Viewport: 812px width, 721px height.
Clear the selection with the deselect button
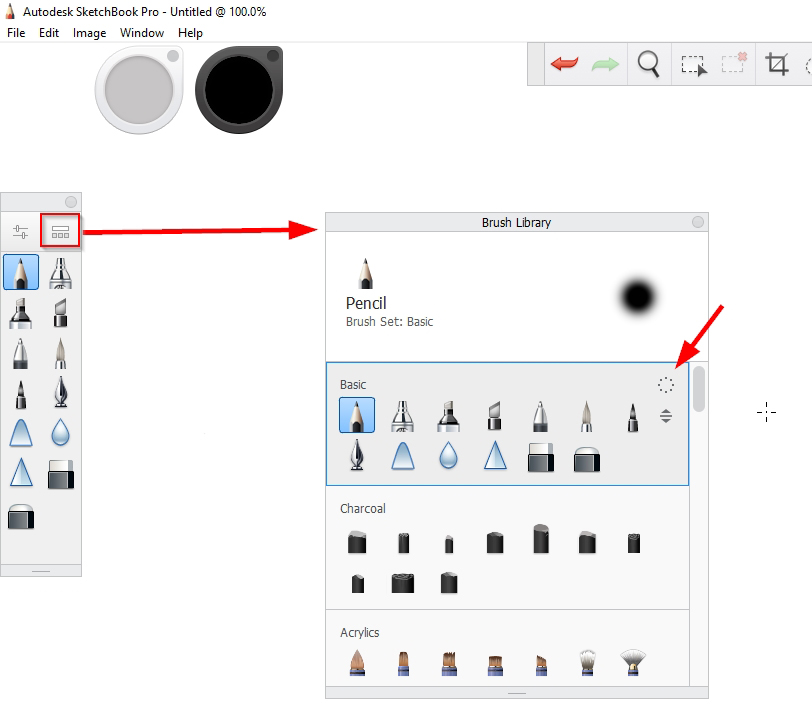tap(733, 63)
